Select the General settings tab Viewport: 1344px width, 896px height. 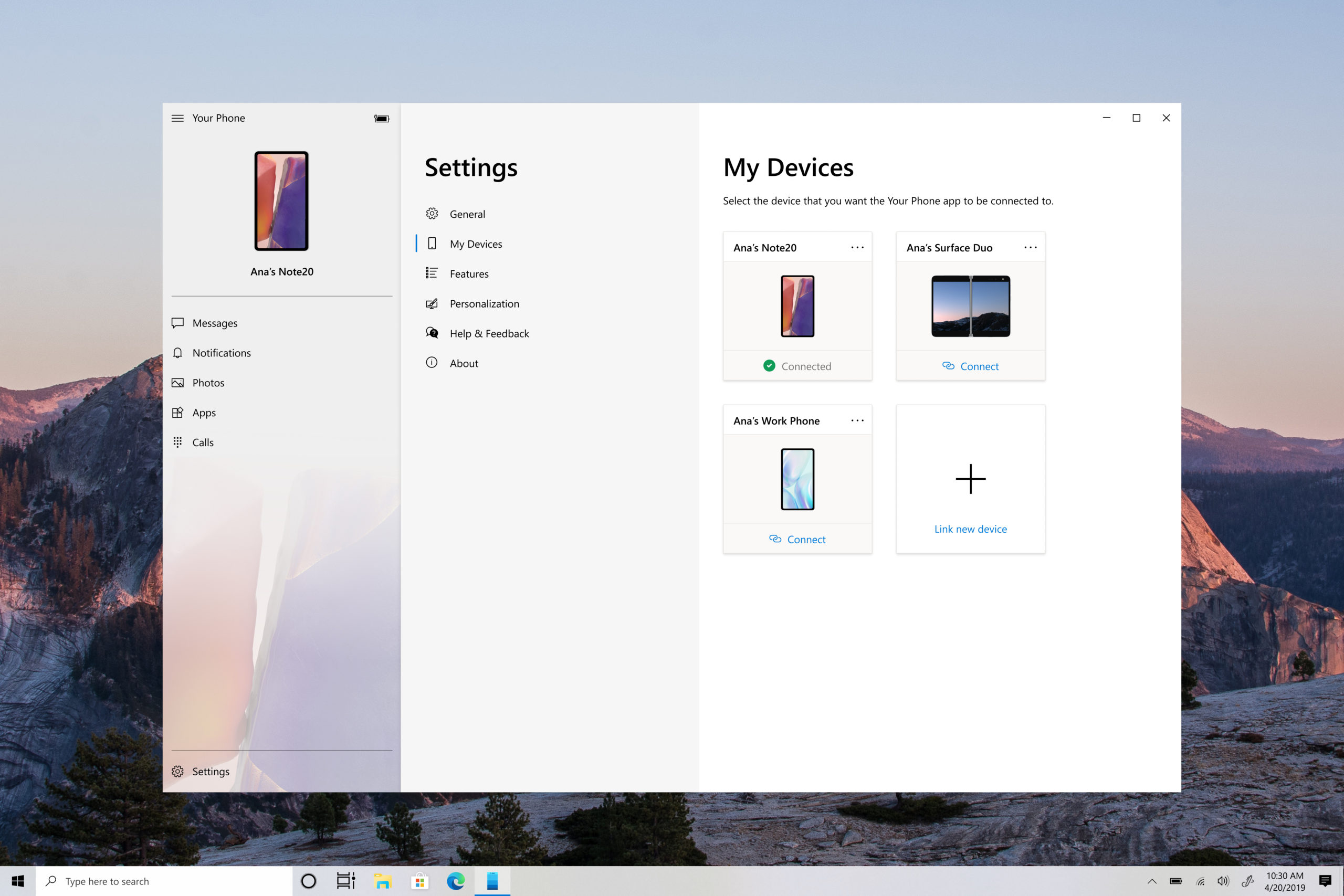(467, 214)
